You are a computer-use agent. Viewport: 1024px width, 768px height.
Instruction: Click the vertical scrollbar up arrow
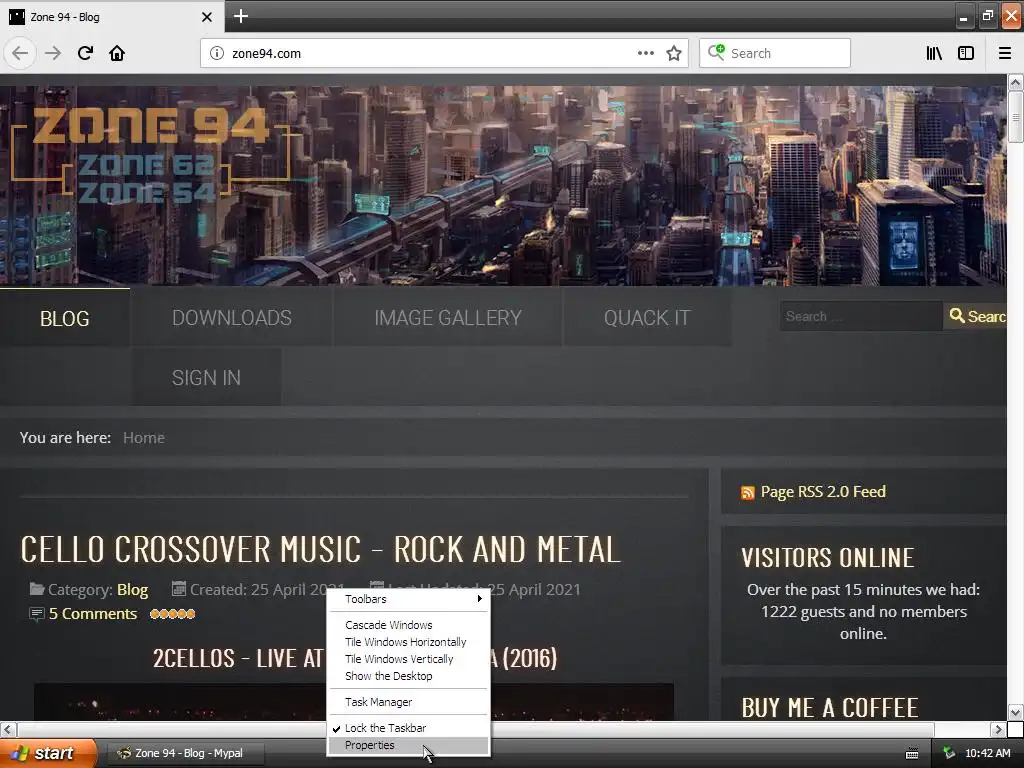[1015, 82]
